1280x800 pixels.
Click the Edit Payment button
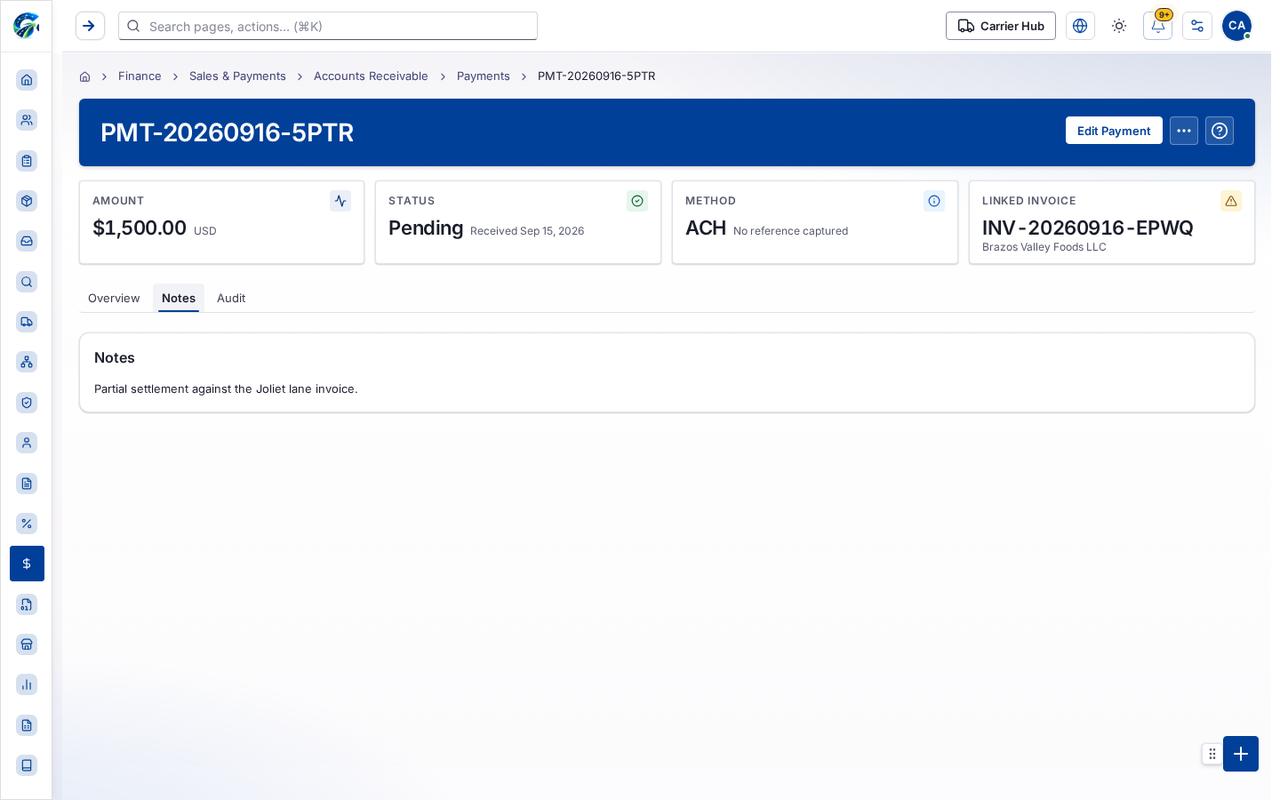[1114, 131]
